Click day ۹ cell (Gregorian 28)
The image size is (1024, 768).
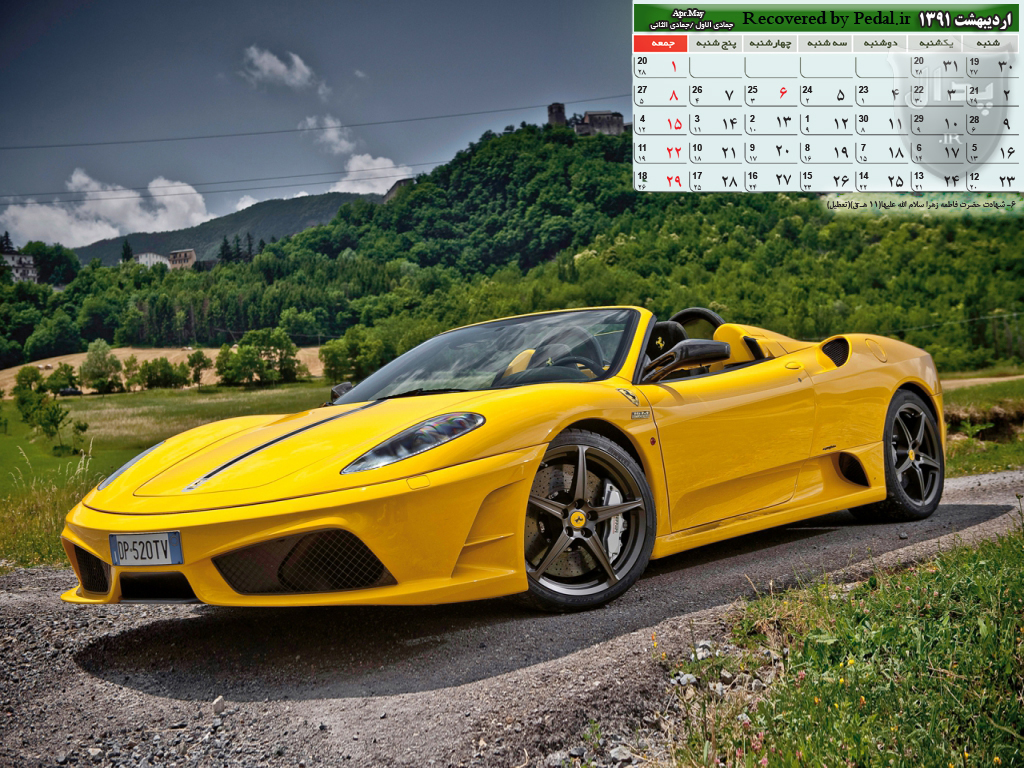[991, 123]
